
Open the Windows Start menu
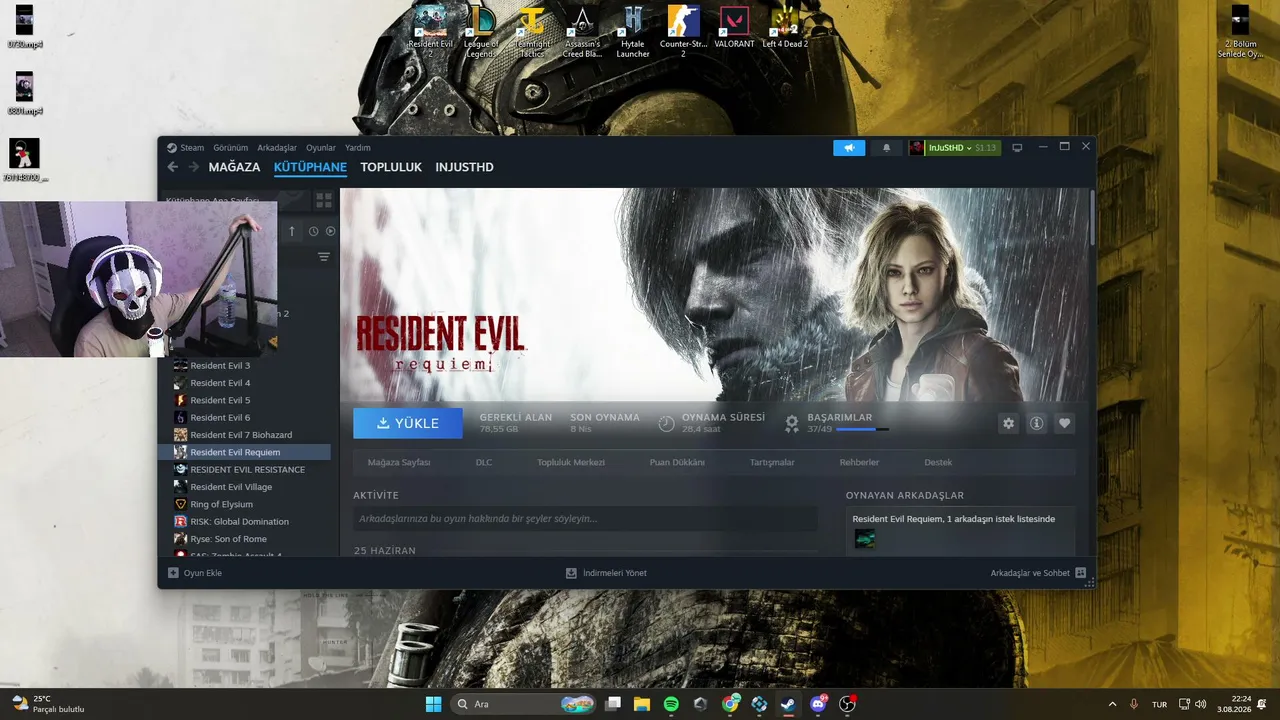(433, 704)
